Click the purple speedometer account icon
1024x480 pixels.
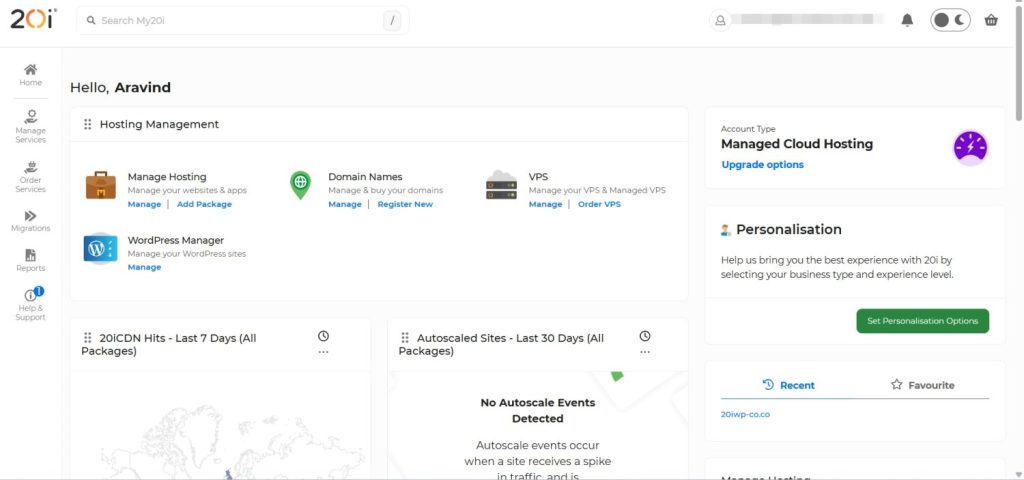pyautogui.click(x=970, y=148)
